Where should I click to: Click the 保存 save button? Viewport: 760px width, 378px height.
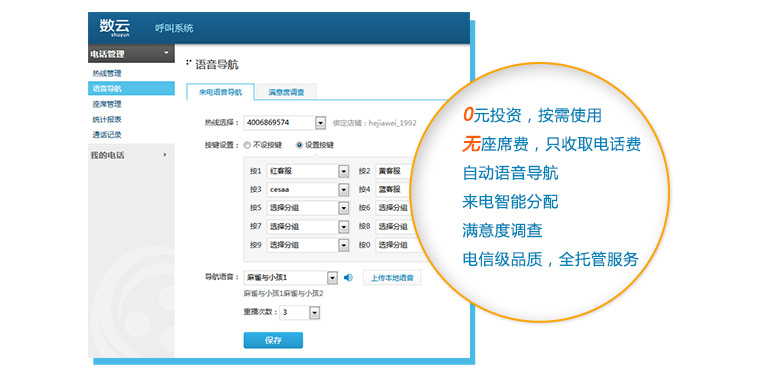coord(273,340)
